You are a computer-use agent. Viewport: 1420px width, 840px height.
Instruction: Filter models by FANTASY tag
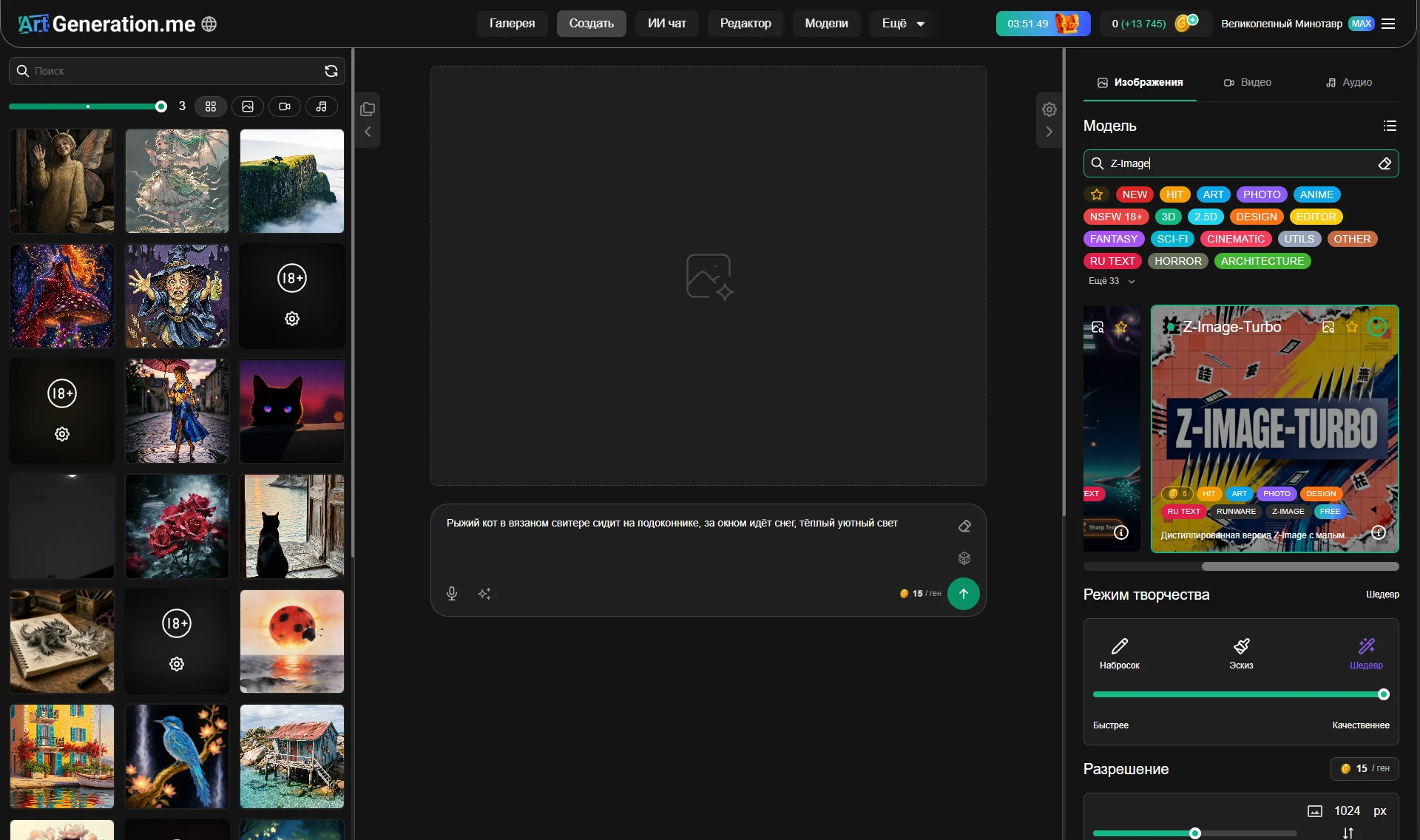(1114, 239)
